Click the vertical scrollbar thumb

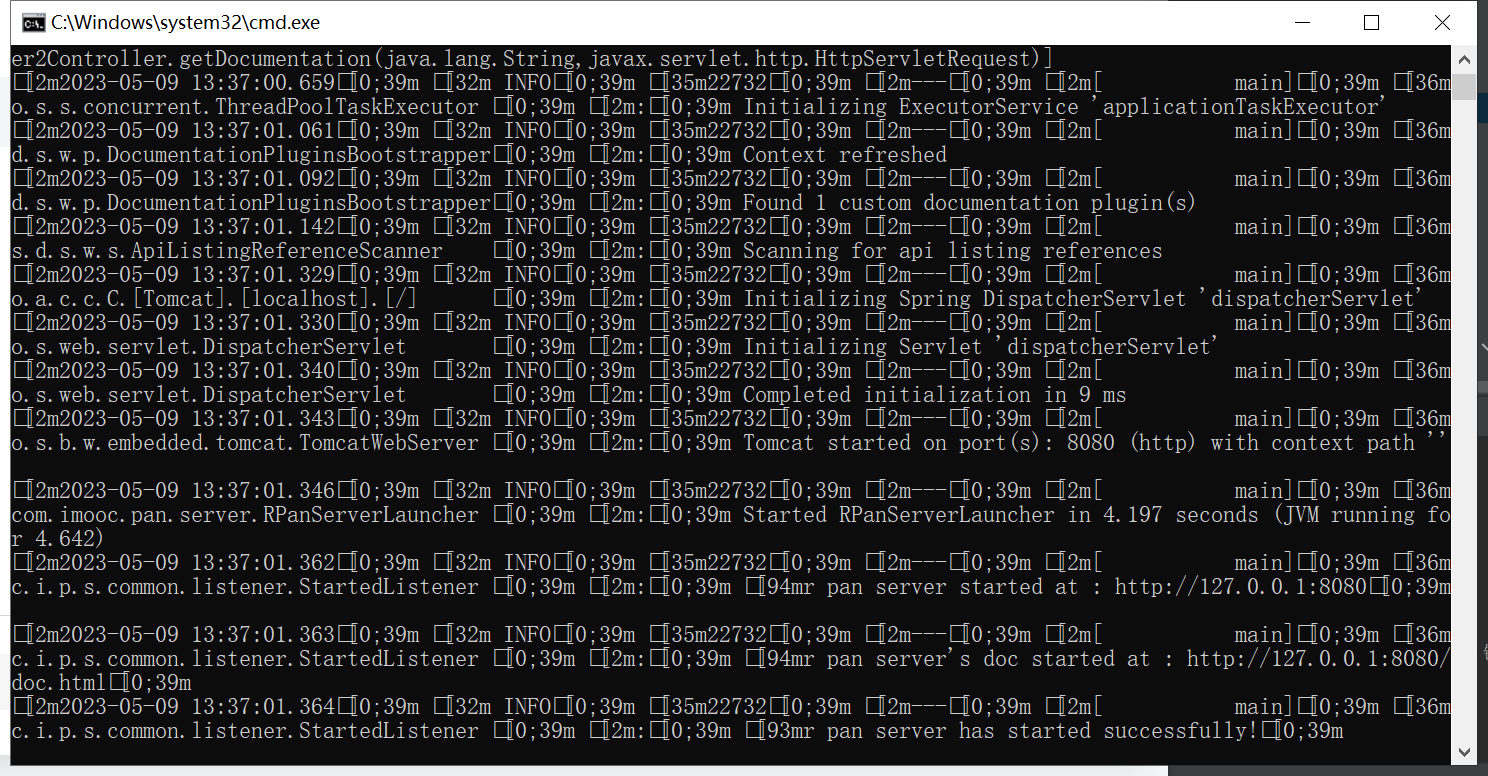[1464, 88]
